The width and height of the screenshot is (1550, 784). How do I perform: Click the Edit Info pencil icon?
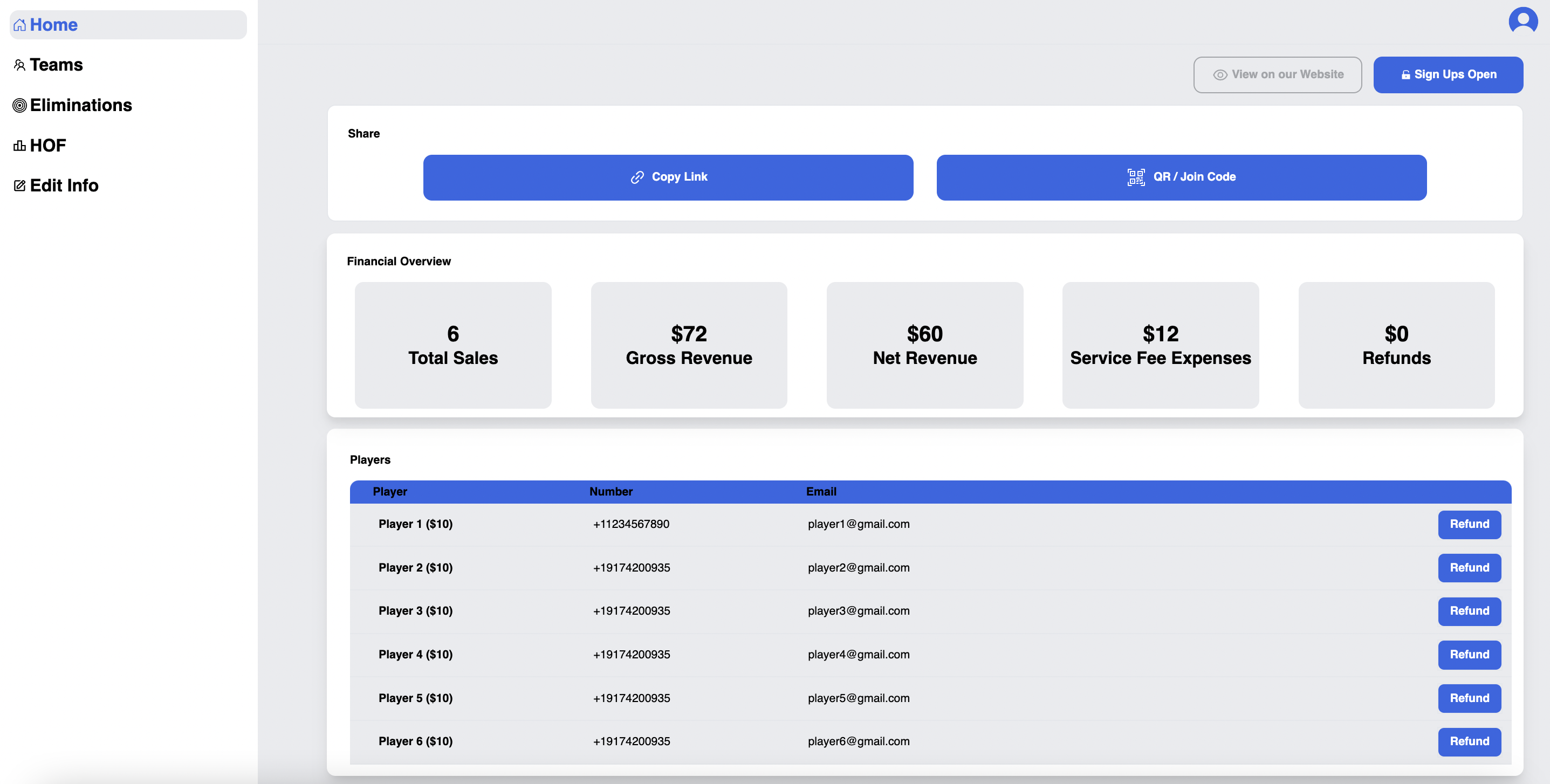[x=20, y=185]
